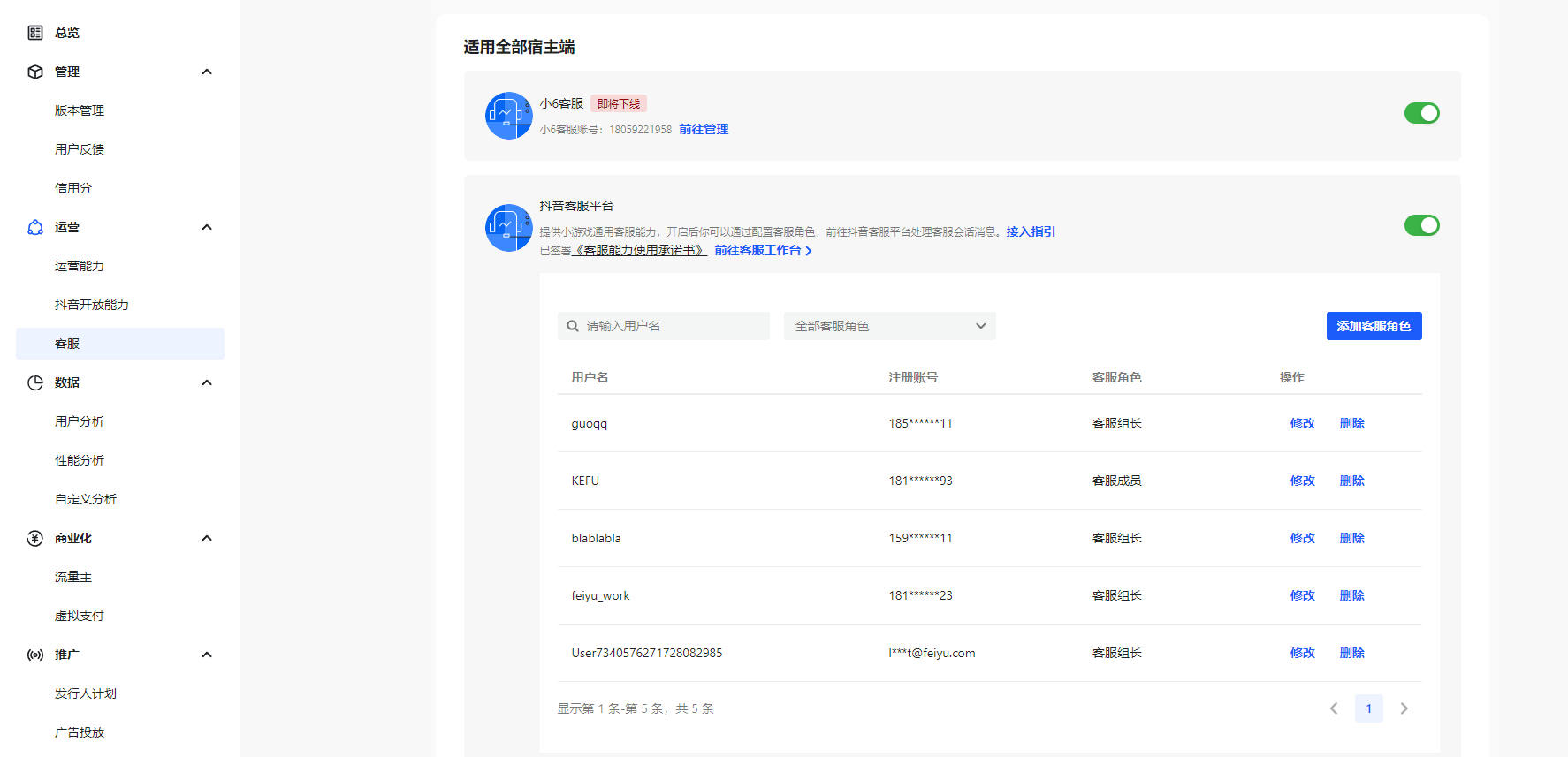This screenshot has width=1568, height=757.
Task: Open 性能分析 menu item
Action: (x=80, y=460)
